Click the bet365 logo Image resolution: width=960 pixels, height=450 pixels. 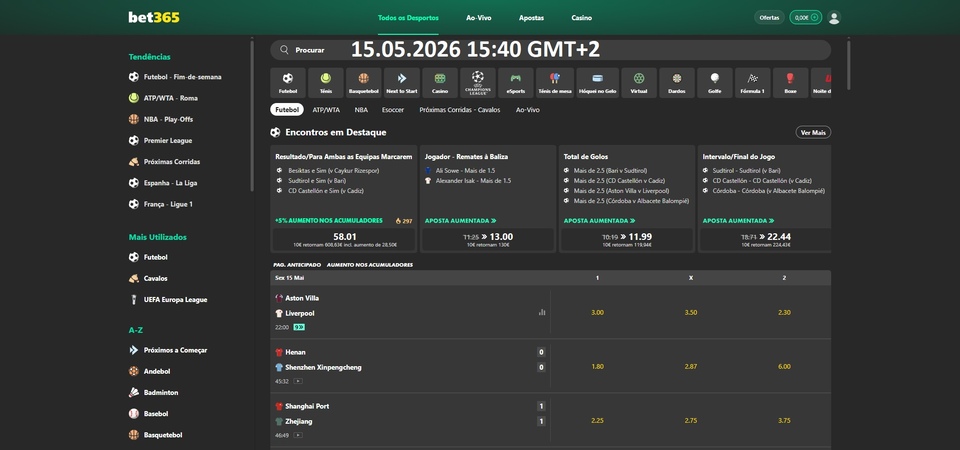[x=154, y=17]
